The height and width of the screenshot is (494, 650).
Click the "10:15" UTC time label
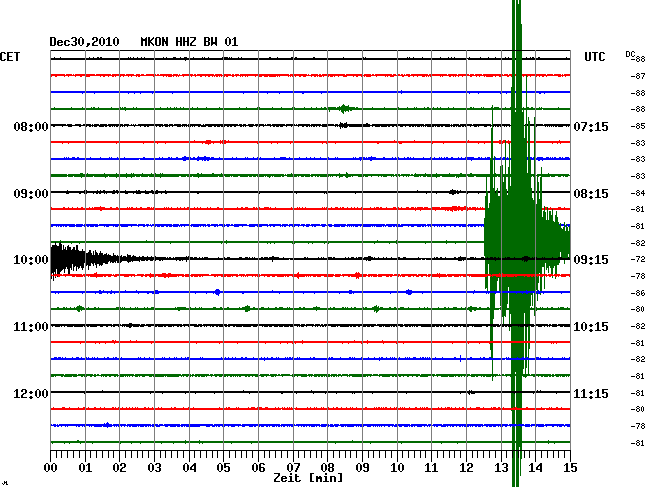tap(591, 327)
